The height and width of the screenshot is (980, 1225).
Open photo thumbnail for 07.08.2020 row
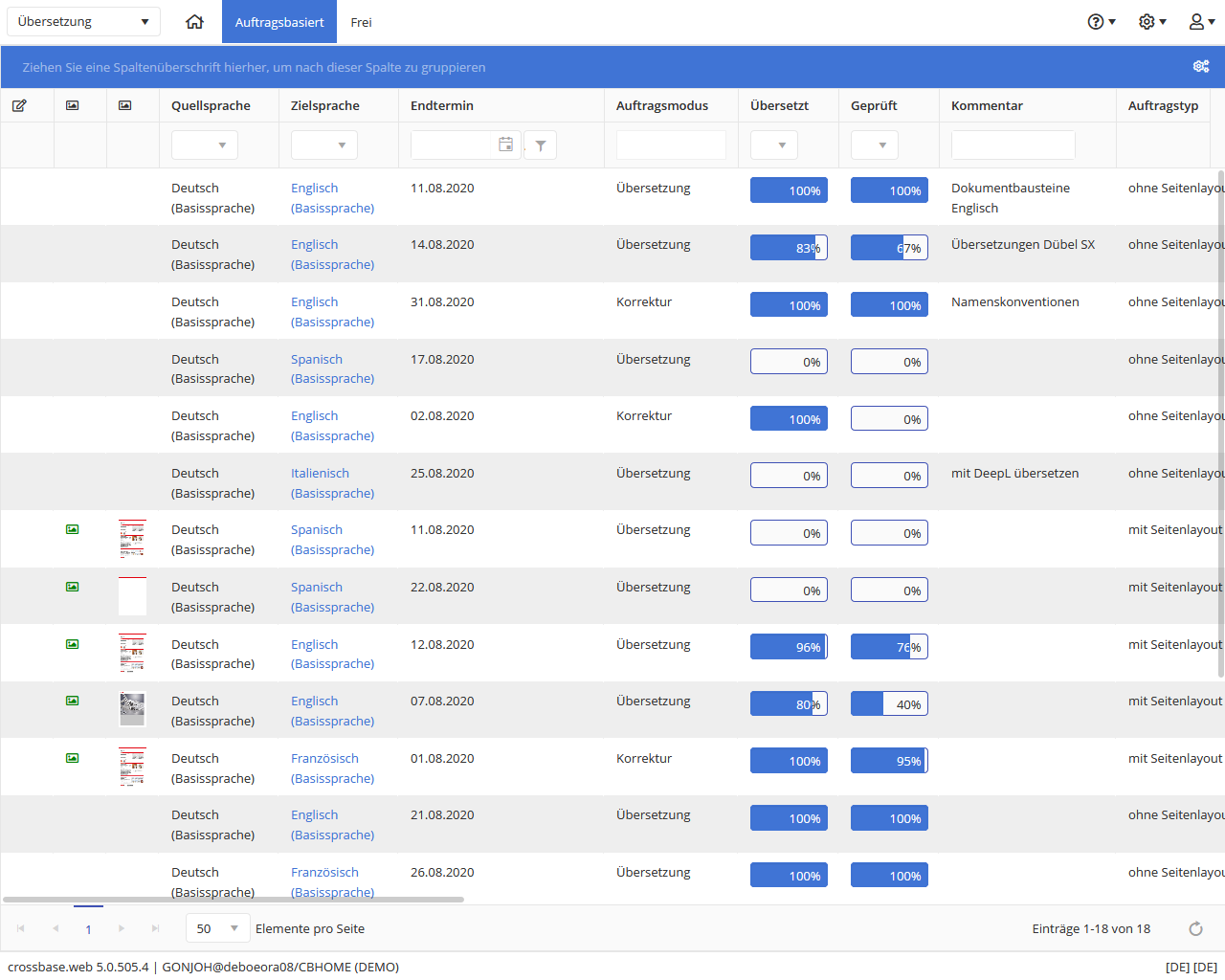click(132, 709)
